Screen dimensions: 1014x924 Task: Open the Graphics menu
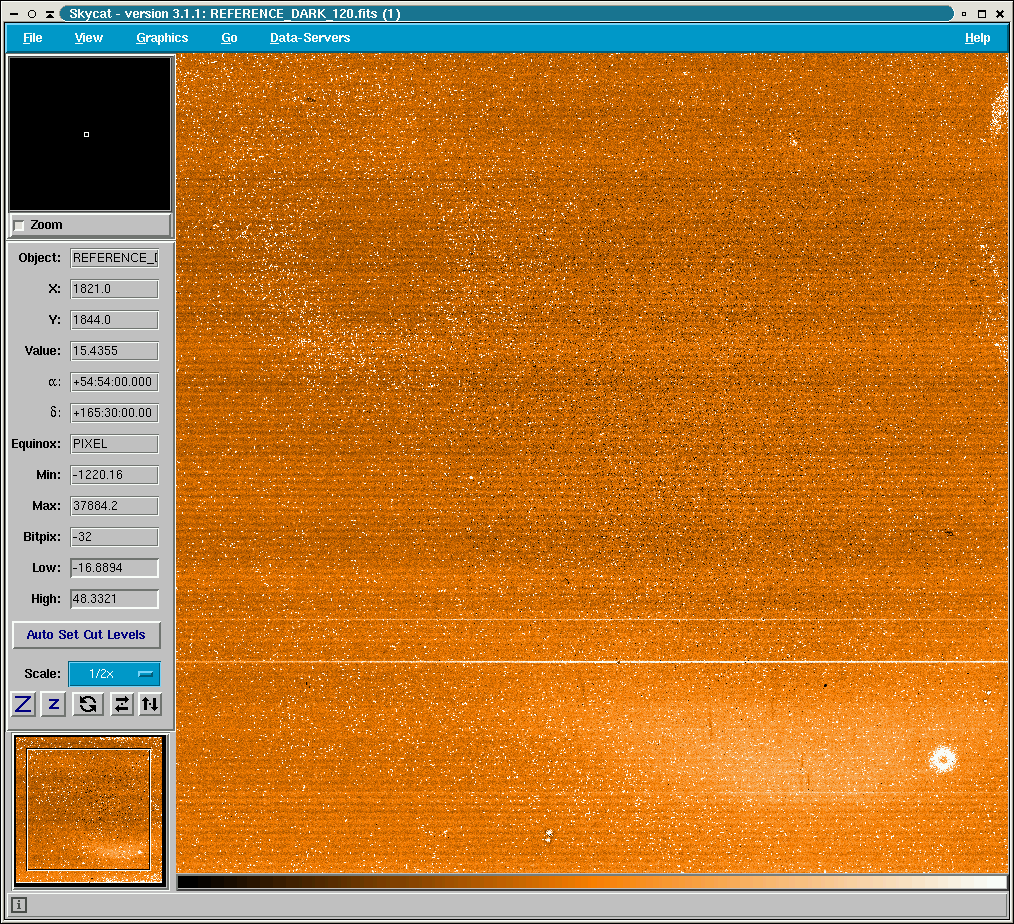pyautogui.click(x=162, y=38)
